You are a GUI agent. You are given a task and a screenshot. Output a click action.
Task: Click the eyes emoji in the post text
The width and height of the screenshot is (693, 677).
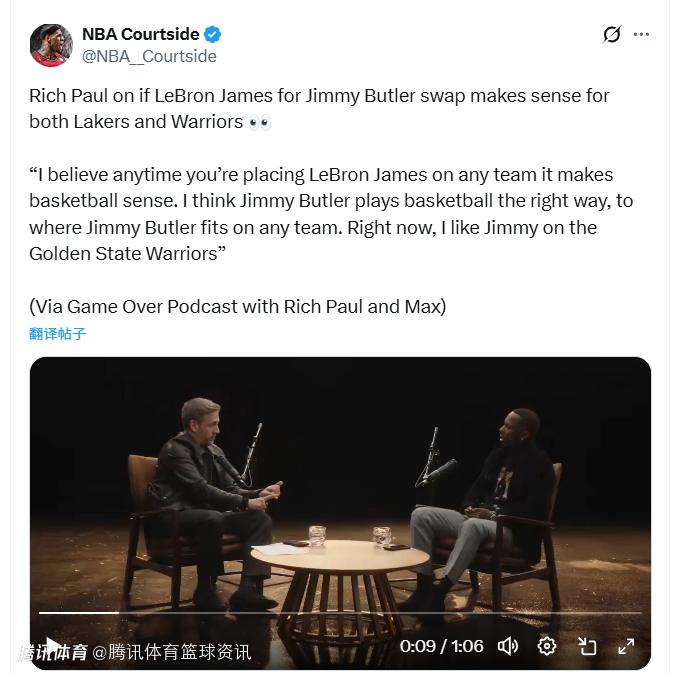(260, 123)
